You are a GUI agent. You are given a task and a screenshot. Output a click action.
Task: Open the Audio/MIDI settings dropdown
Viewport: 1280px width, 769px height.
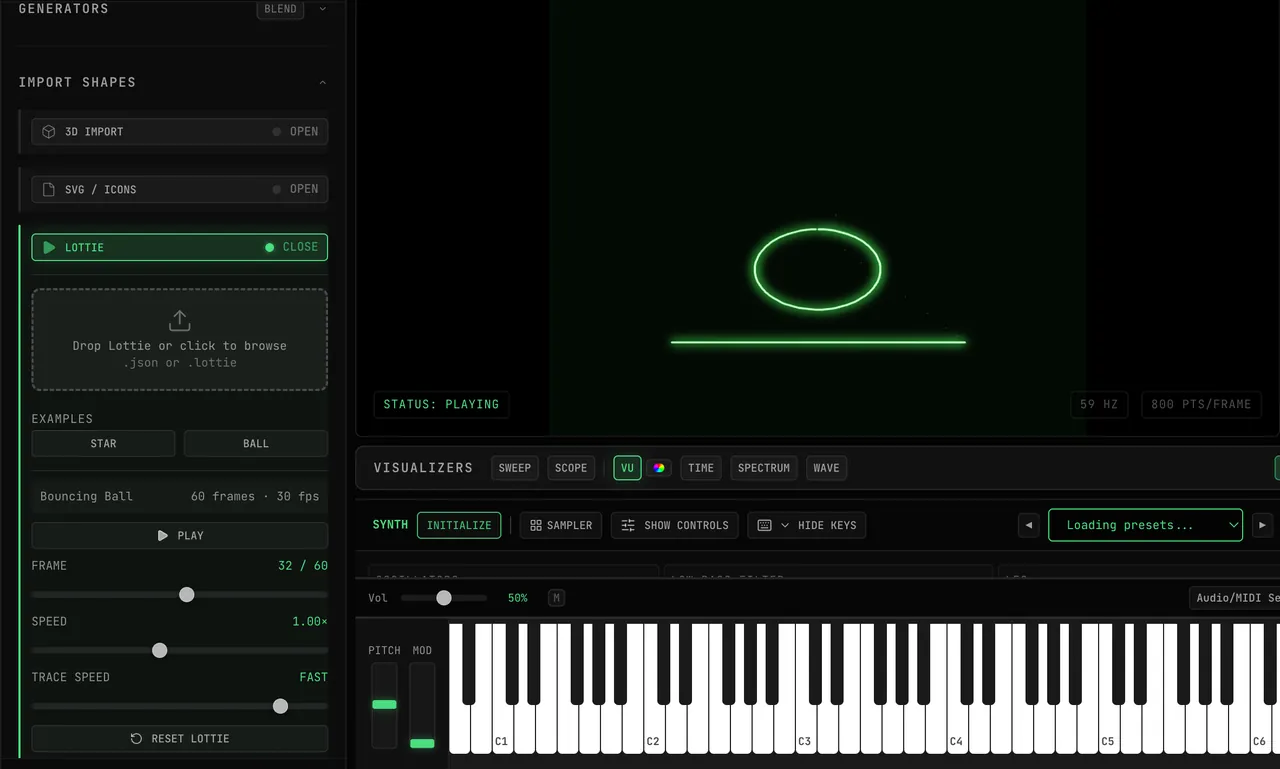(1236, 598)
